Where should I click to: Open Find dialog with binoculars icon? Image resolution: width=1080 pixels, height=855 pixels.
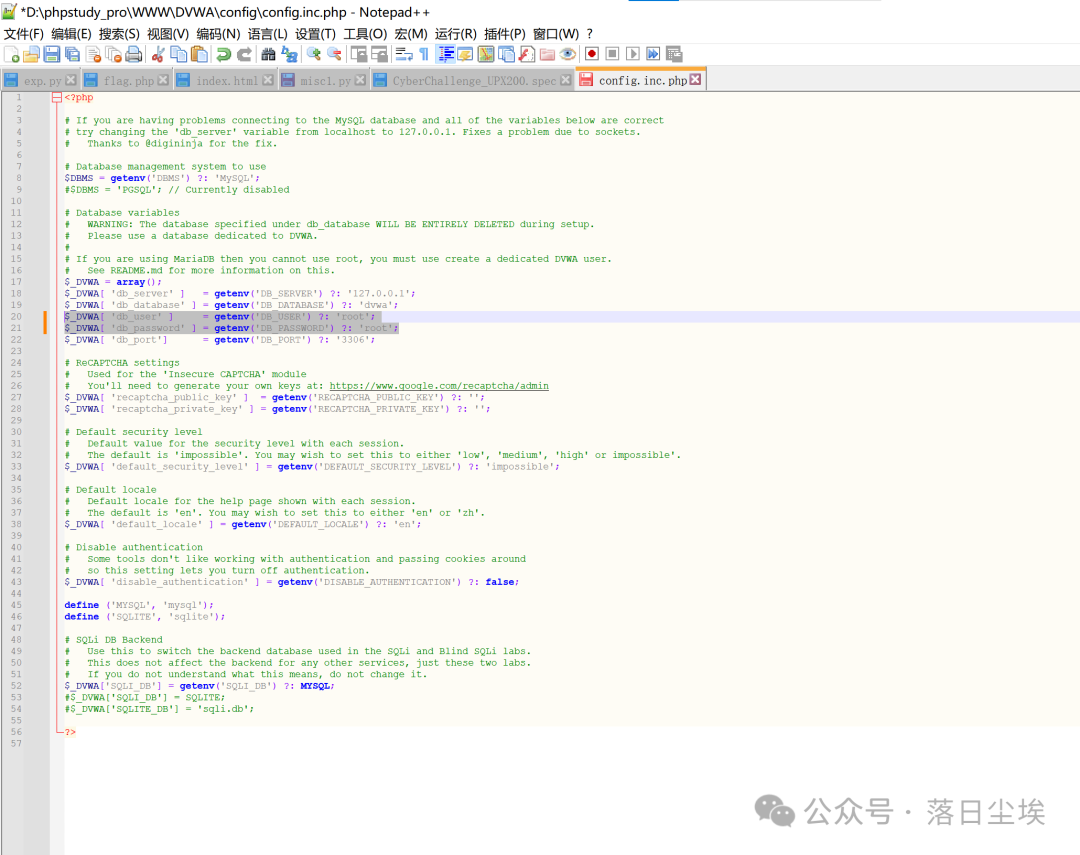coord(269,54)
